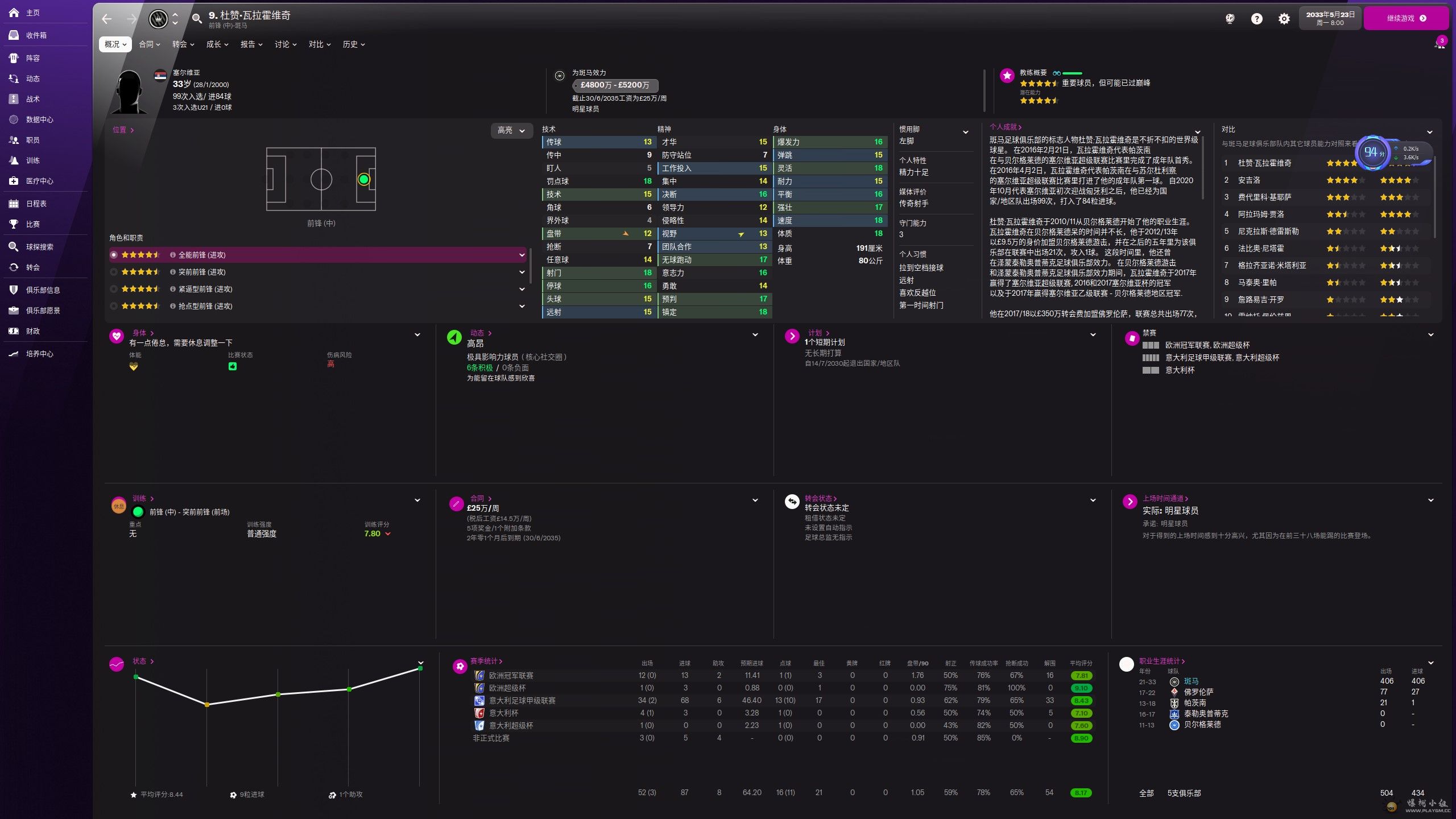Open the 转会 menu in the top menu bar
Viewport: 1456px width, 819px height.
pyautogui.click(x=183, y=44)
